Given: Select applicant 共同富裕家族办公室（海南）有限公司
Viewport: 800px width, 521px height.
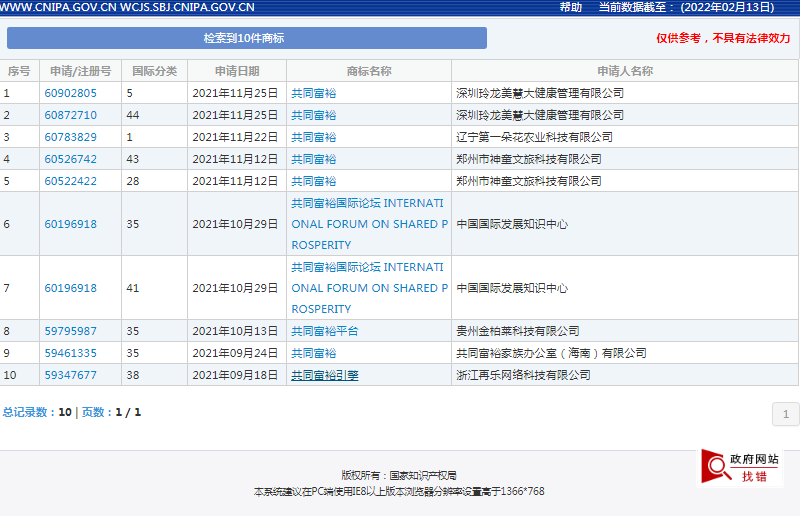Looking at the screenshot, I should tap(551, 353).
